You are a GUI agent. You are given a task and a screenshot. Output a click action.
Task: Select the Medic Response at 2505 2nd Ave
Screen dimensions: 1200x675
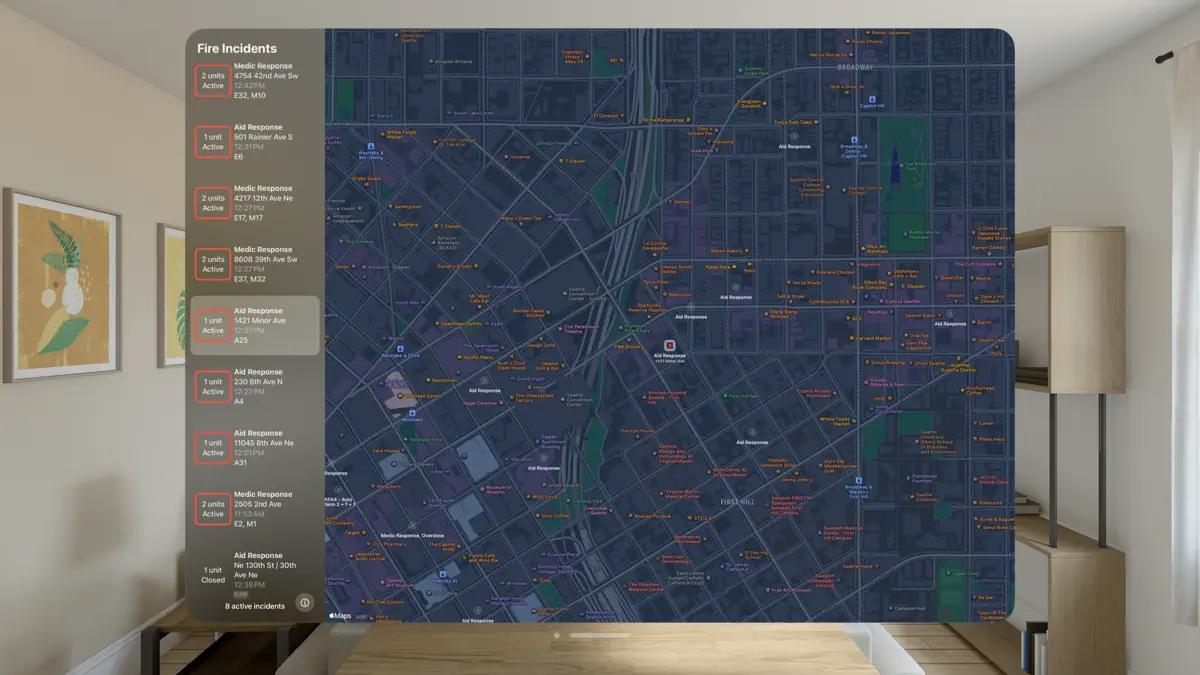click(253, 507)
